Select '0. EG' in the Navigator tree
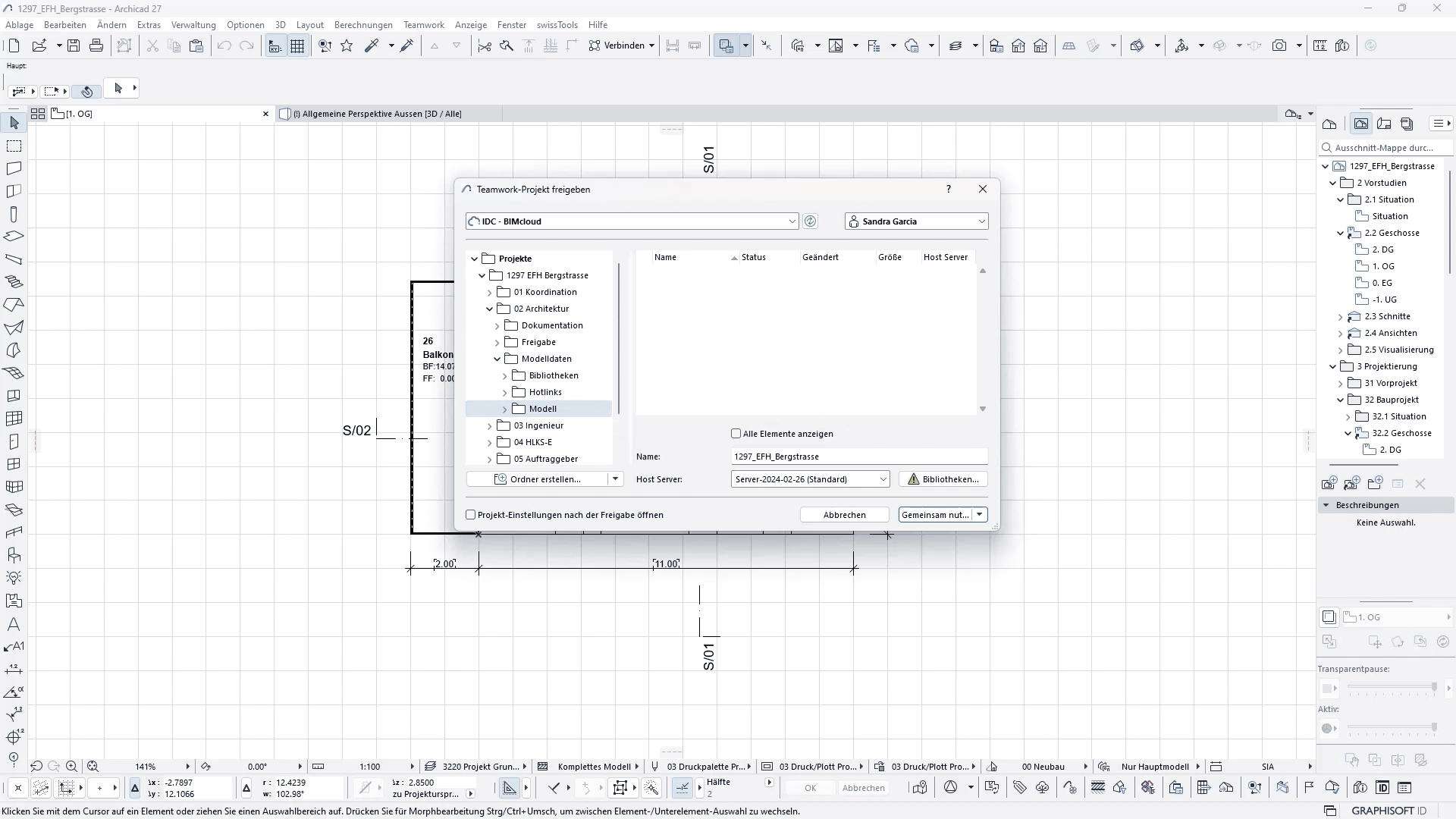 pos(1382,283)
